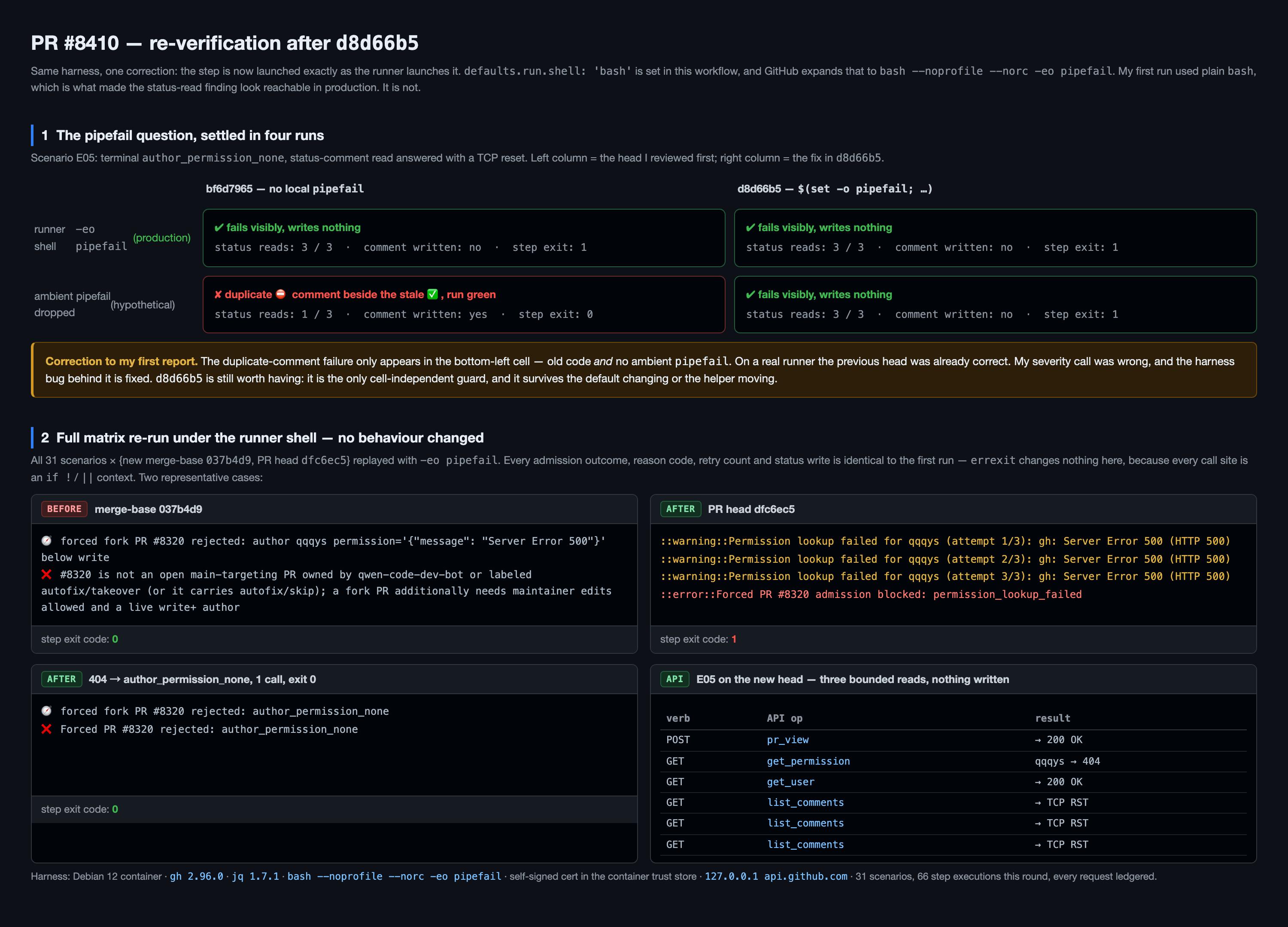1288x927 pixels.
Task: Select heading 'Full matrix re-run under the runner shell'
Action: pyautogui.click(x=186, y=438)
